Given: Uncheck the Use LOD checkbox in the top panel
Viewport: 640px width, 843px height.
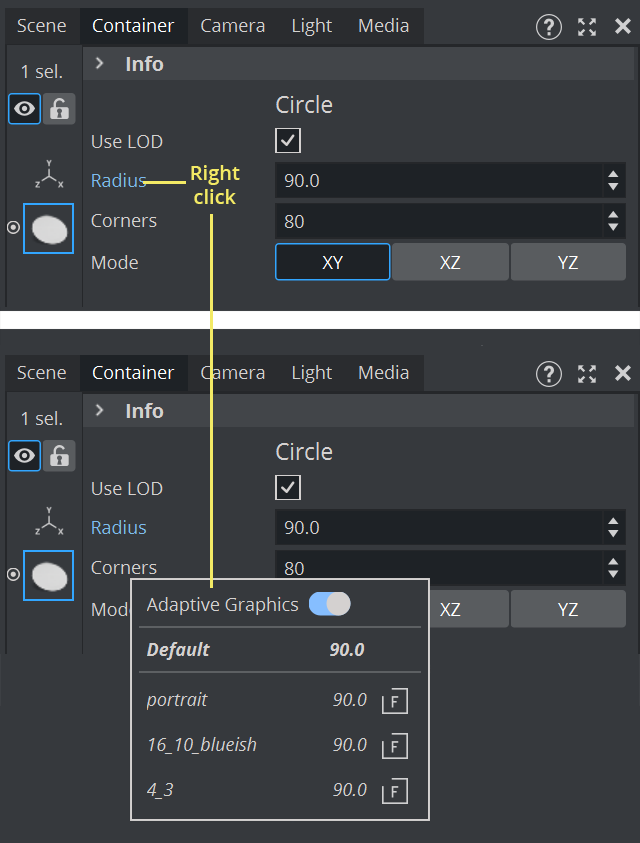Looking at the screenshot, I should click(288, 141).
